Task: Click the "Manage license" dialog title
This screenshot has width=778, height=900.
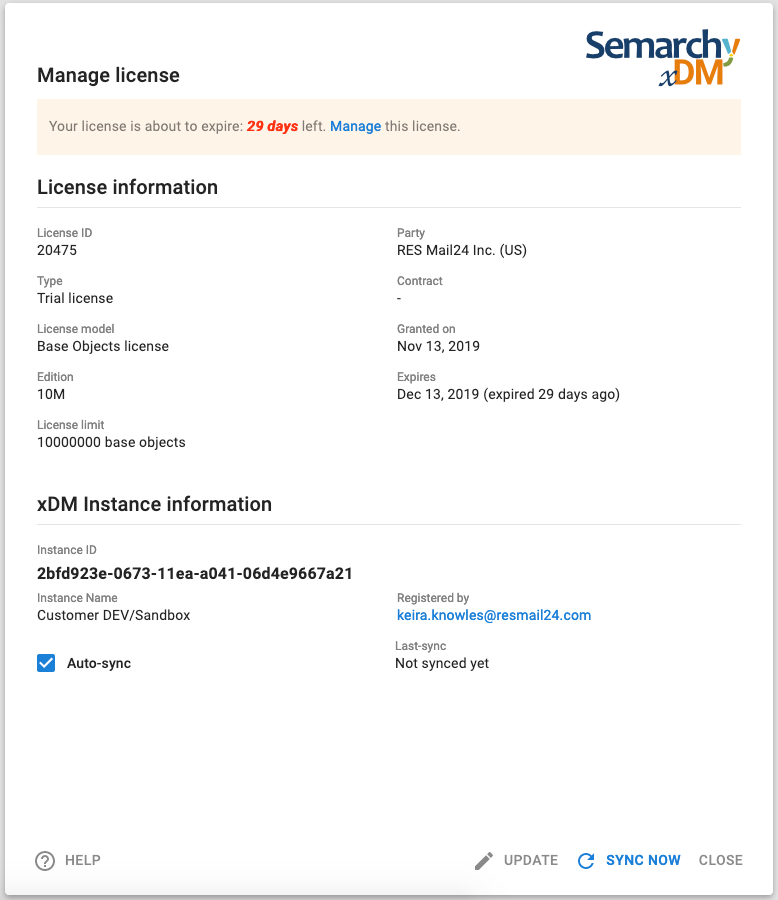Action: click(x=109, y=75)
